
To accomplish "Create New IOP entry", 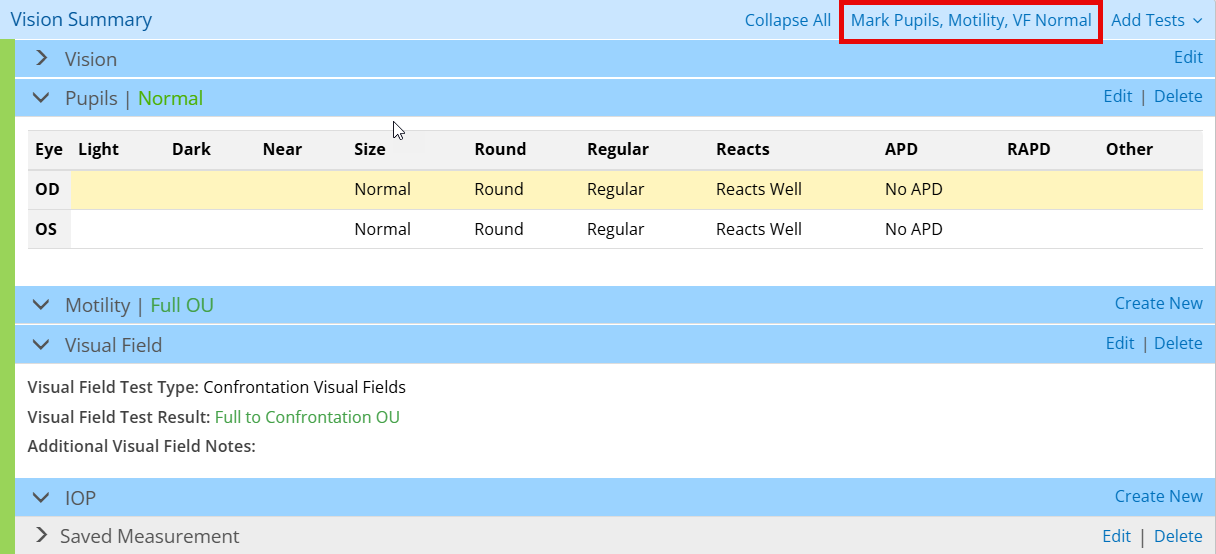I will tap(1158, 496).
